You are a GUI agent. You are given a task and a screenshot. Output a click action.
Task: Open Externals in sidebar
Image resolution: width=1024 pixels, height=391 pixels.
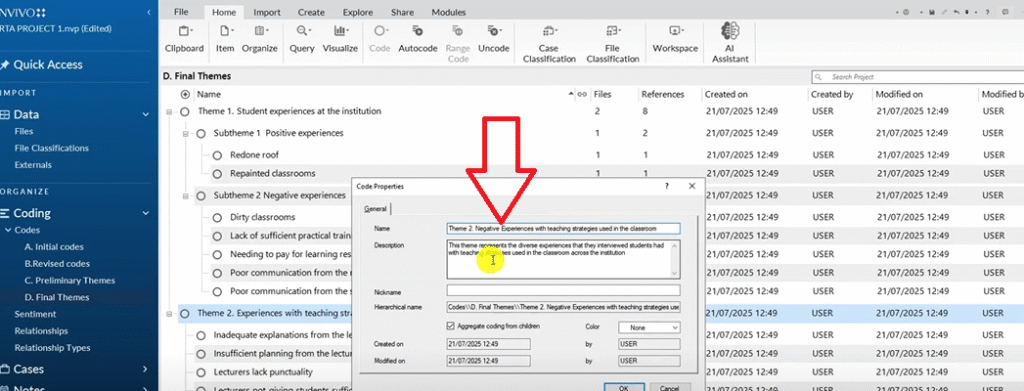click(x=33, y=165)
